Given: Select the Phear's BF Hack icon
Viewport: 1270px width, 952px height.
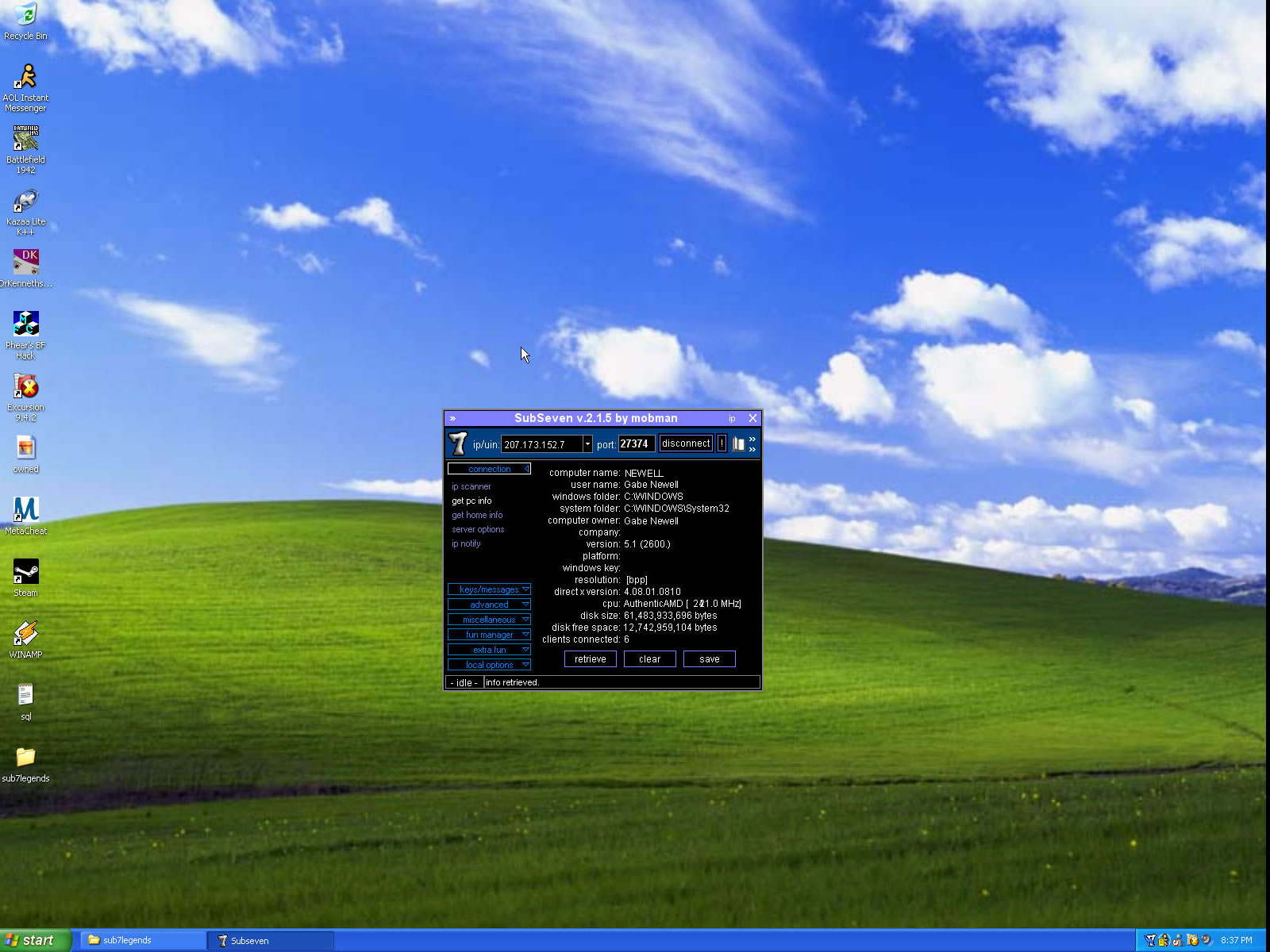Looking at the screenshot, I should (x=25, y=335).
